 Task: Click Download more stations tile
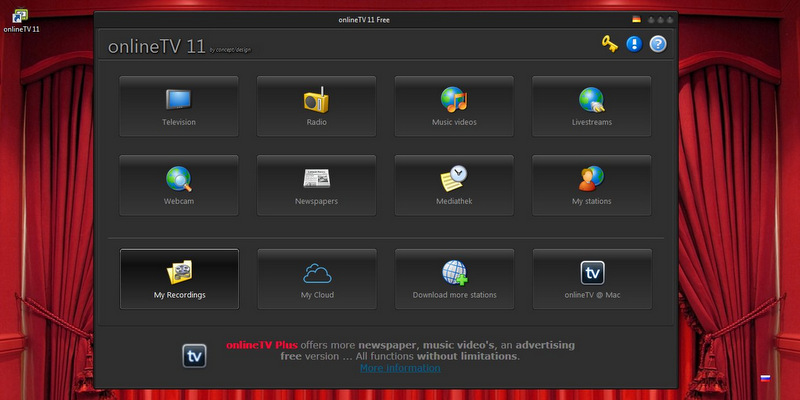click(455, 279)
